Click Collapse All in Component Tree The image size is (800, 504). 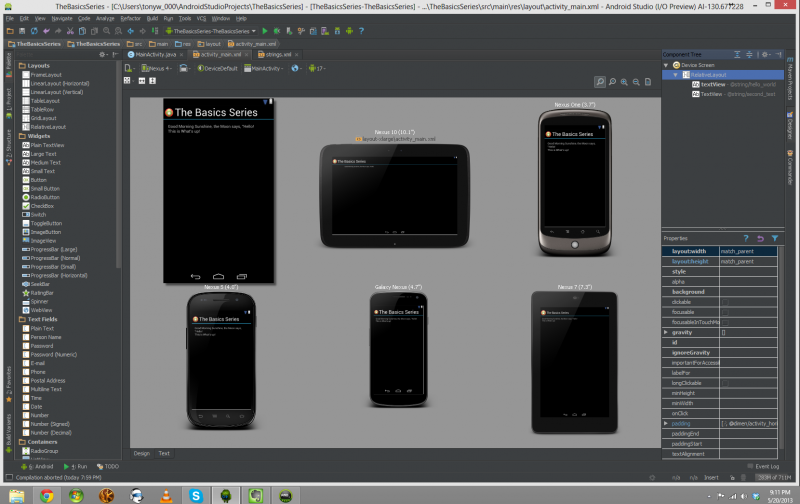749,54
